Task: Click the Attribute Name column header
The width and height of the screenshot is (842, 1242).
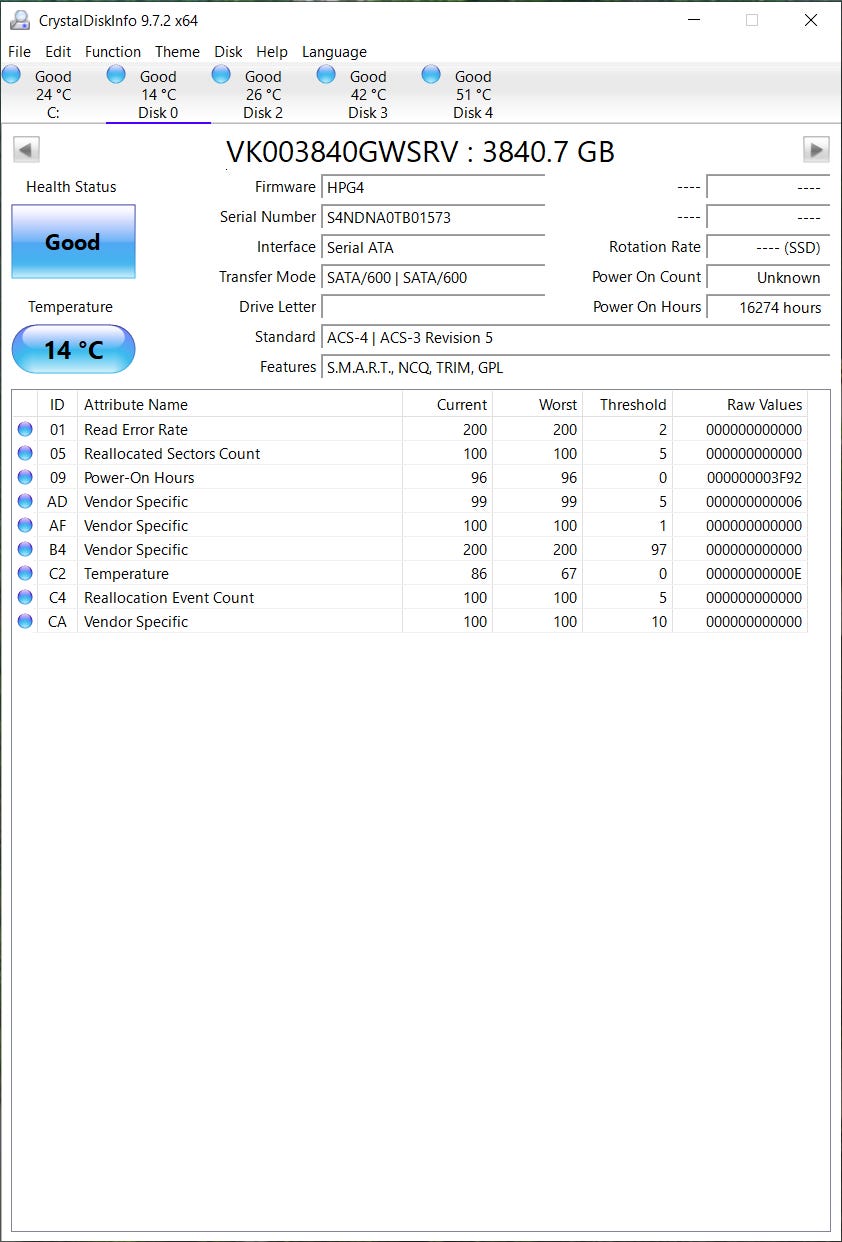Action: pos(240,405)
